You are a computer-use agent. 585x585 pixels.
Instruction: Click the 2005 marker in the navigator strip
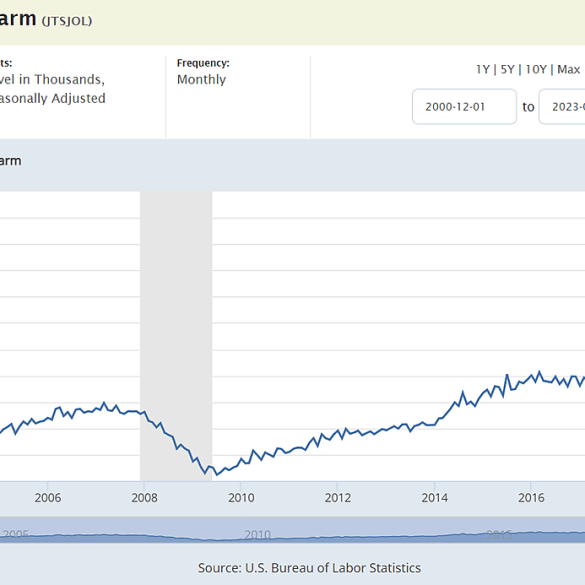point(15,535)
